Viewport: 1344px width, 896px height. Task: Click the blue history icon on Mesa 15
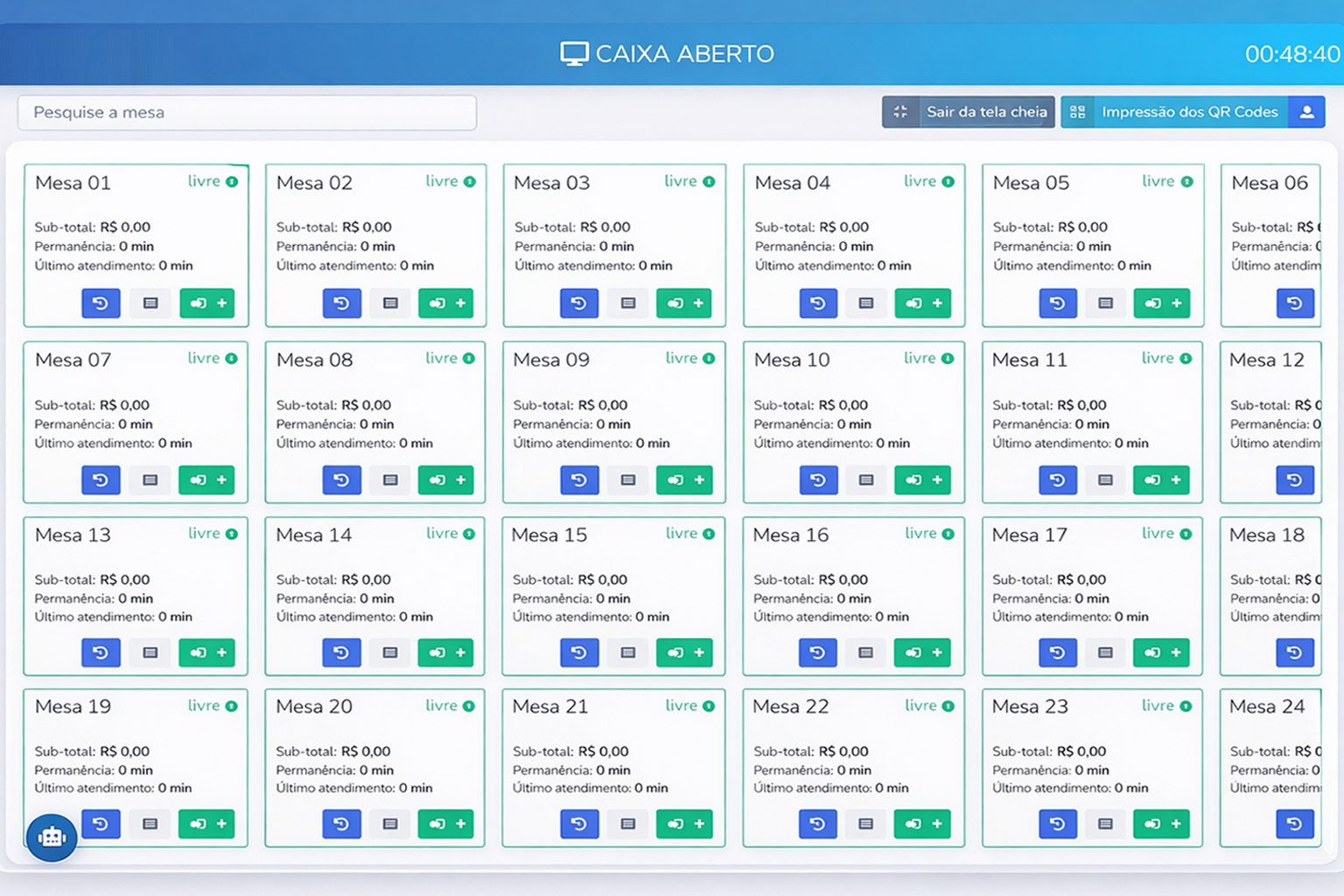pyautogui.click(x=578, y=653)
